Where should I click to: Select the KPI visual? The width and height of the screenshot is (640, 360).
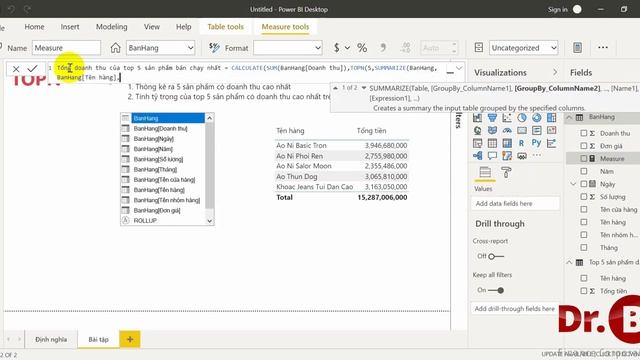[x=551, y=131]
